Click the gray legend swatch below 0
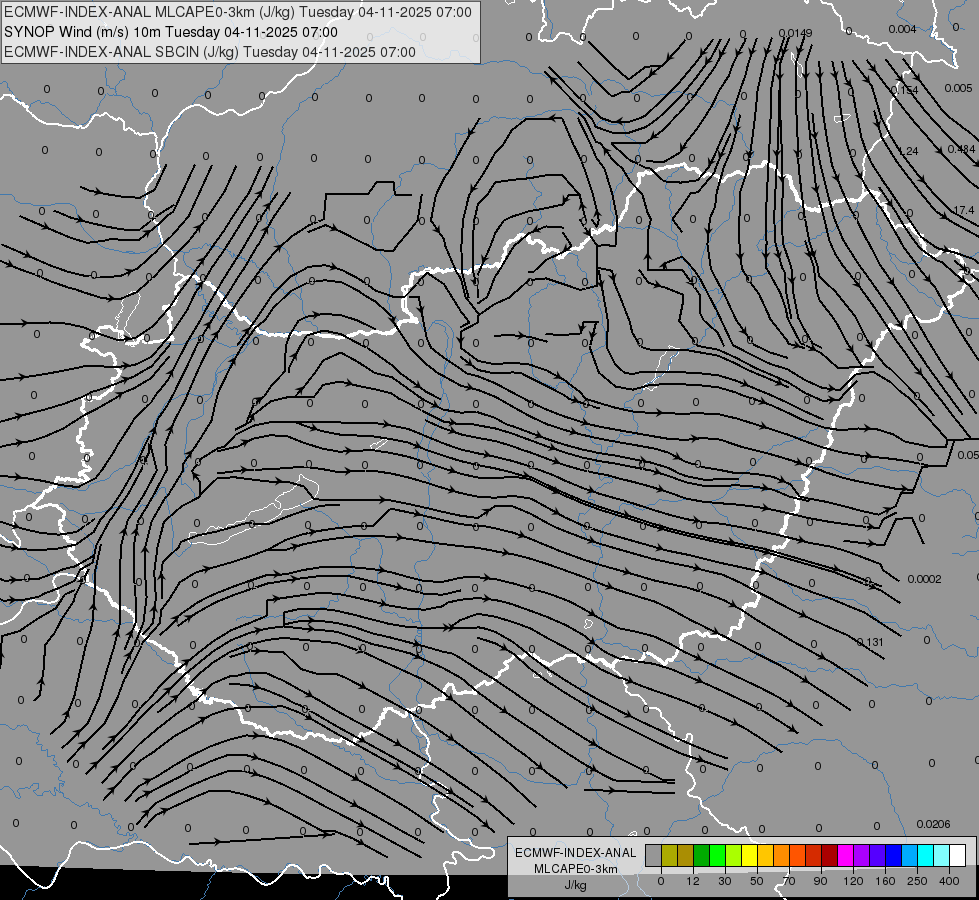This screenshot has width=979, height=900. 654,855
